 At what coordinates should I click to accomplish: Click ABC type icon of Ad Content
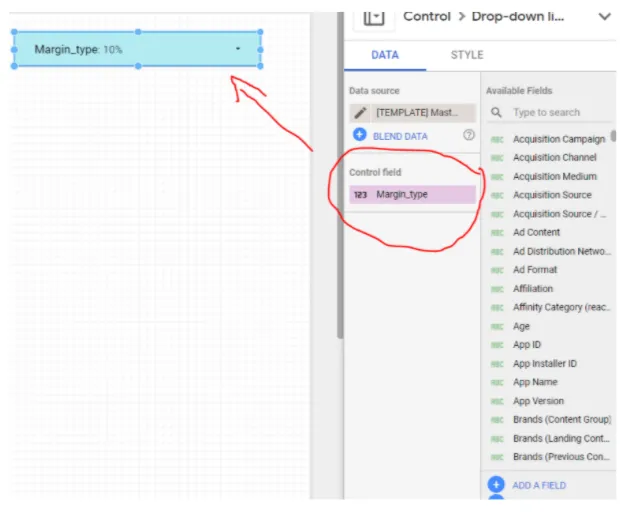[x=497, y=233]
